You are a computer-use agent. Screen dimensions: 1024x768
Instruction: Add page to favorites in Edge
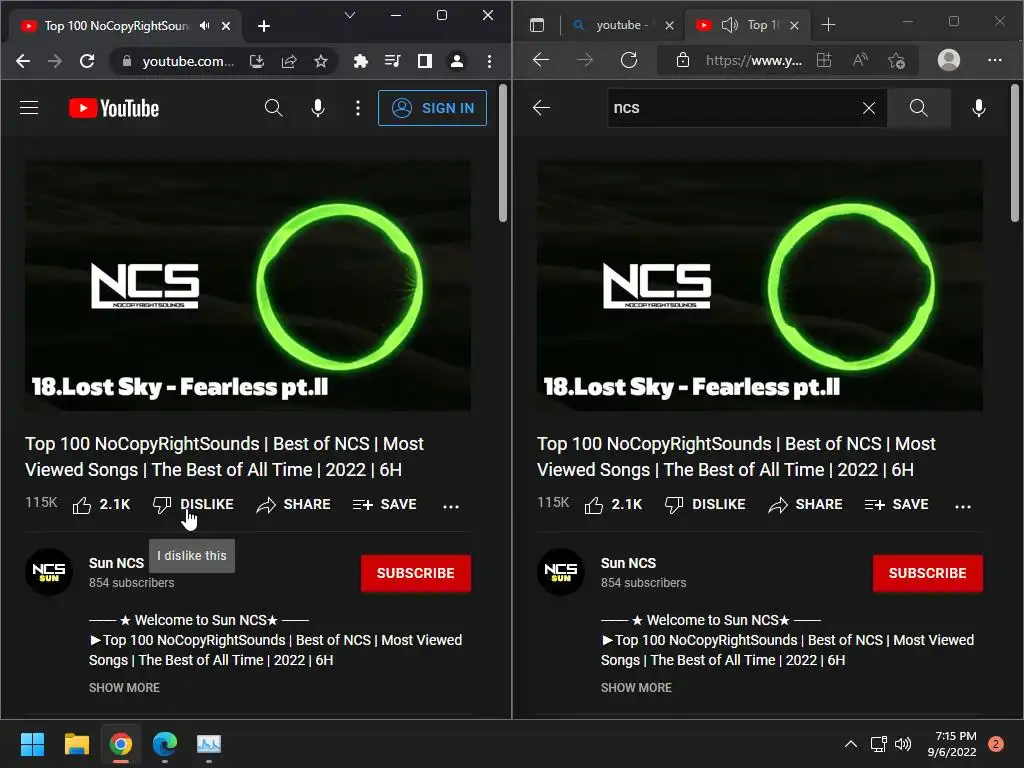point(897,60)
